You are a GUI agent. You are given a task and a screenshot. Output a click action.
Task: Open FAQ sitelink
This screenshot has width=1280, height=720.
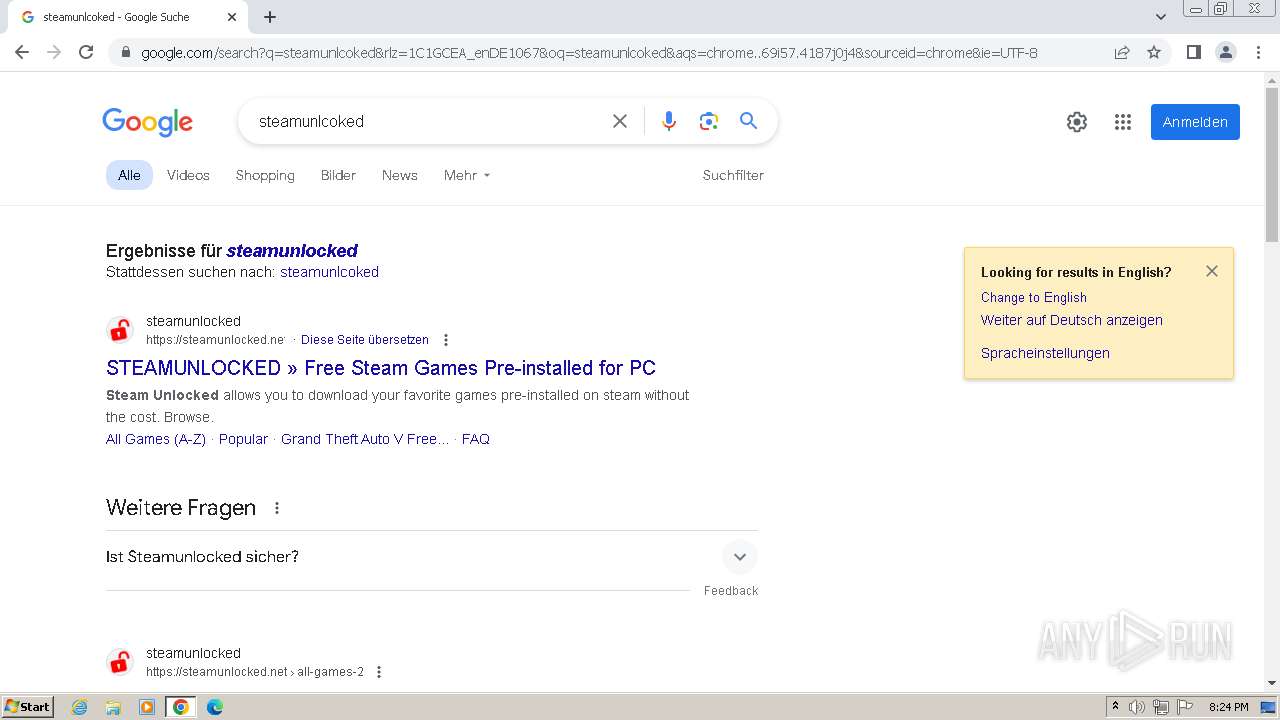click(476, 439)
